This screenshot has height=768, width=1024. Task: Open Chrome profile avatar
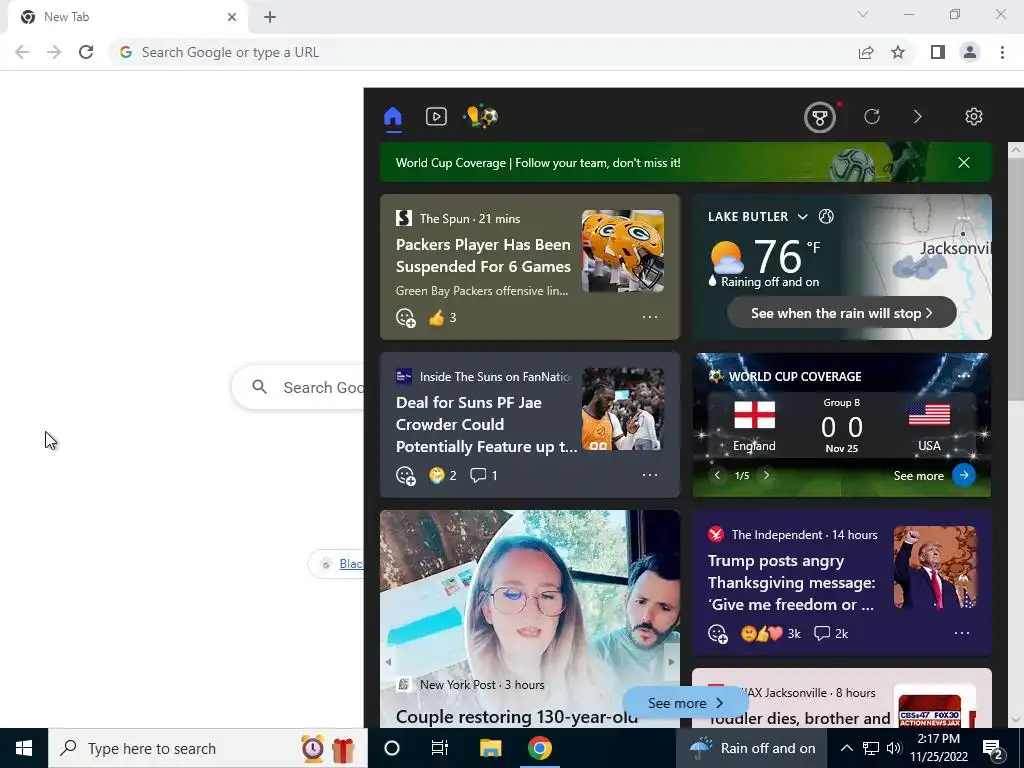tap(970, 52)
